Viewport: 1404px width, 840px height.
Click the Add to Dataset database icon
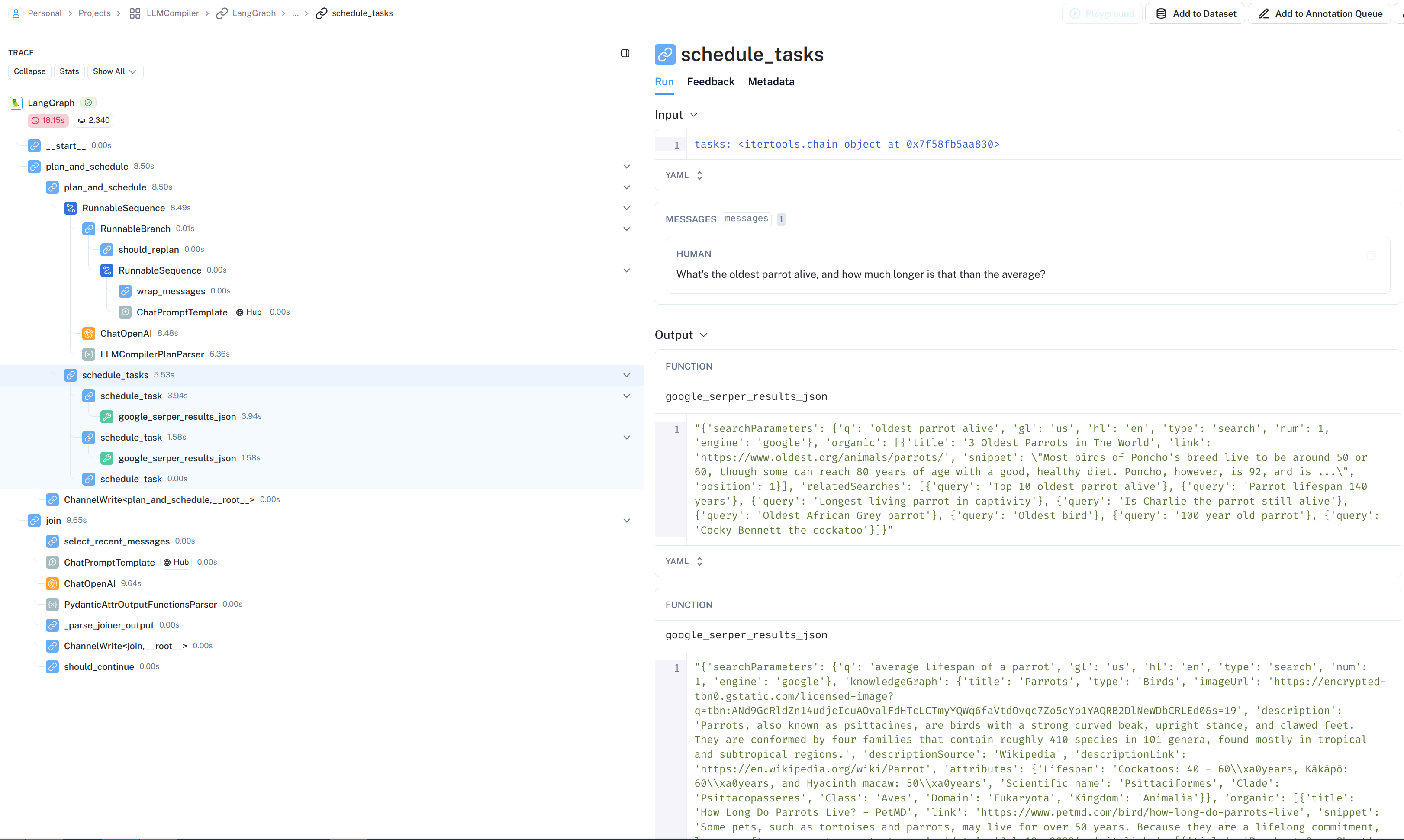pos(1161,13)
